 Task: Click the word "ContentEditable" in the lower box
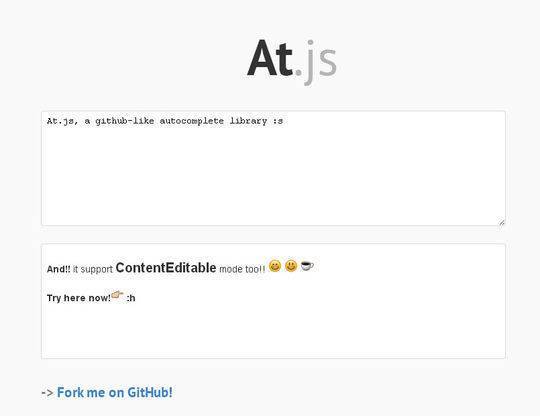[166, 268]
